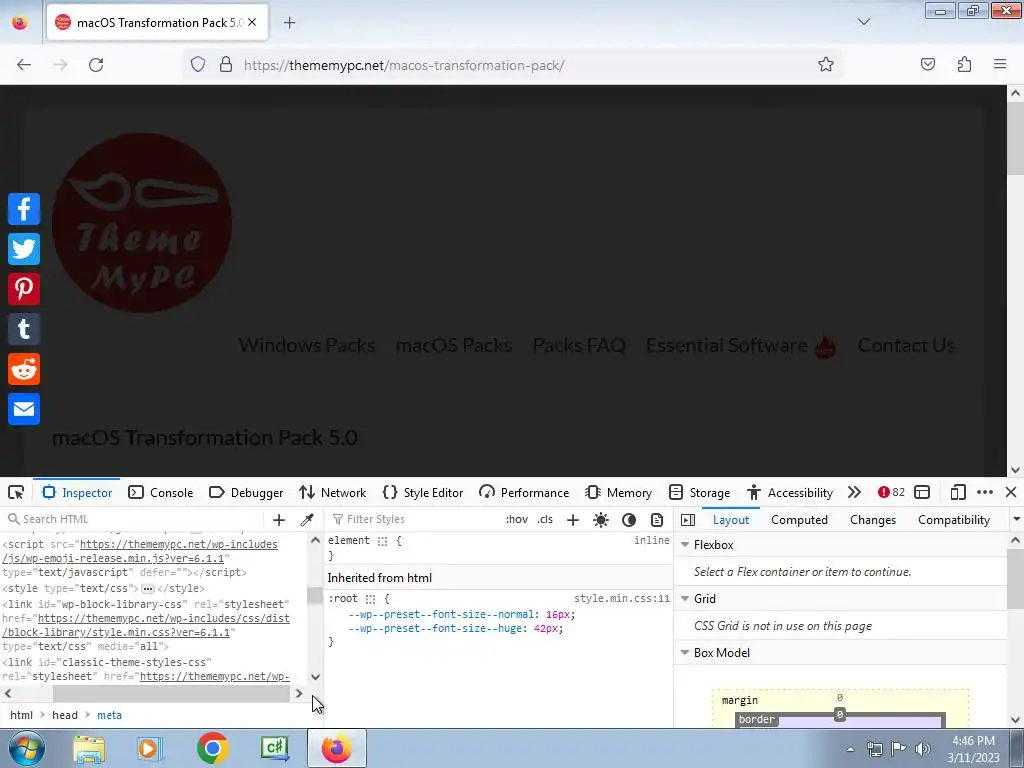
Task: Activate the element picker tool in DevTools
Action: (x=16, y=492)
